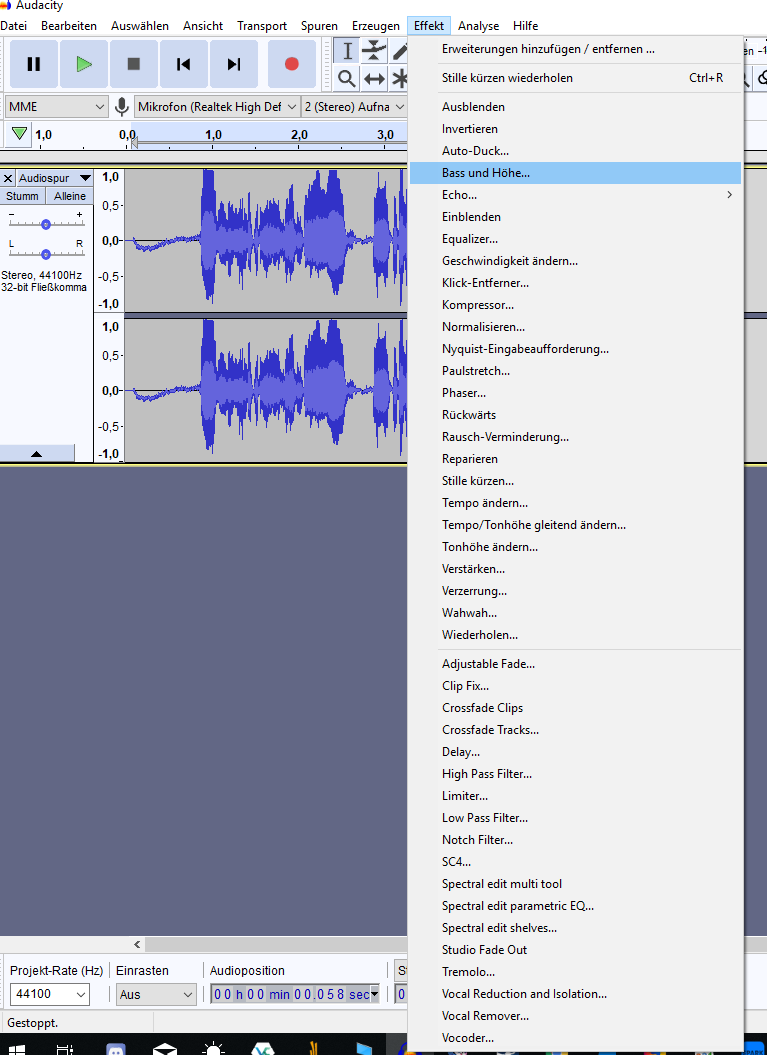
Task: Click the Pause transport button
Action: point(34,64)
